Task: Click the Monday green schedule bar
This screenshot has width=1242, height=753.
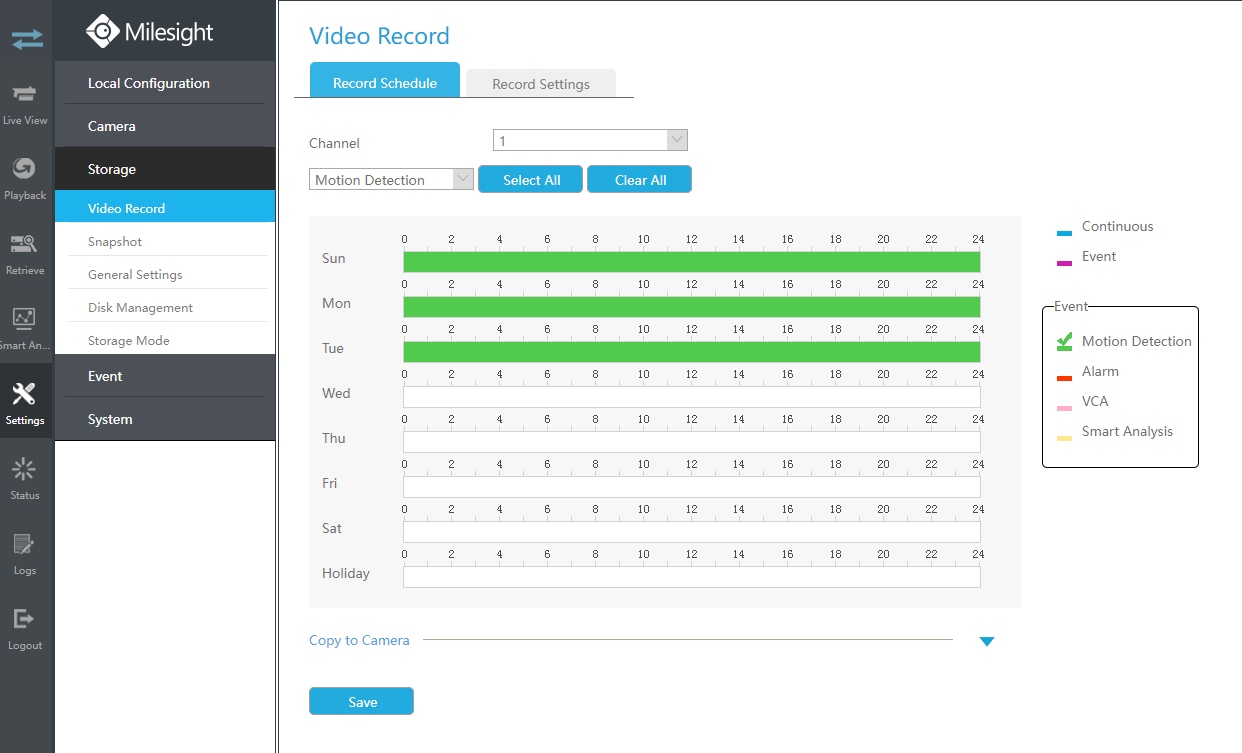Action: coord(692,307)
